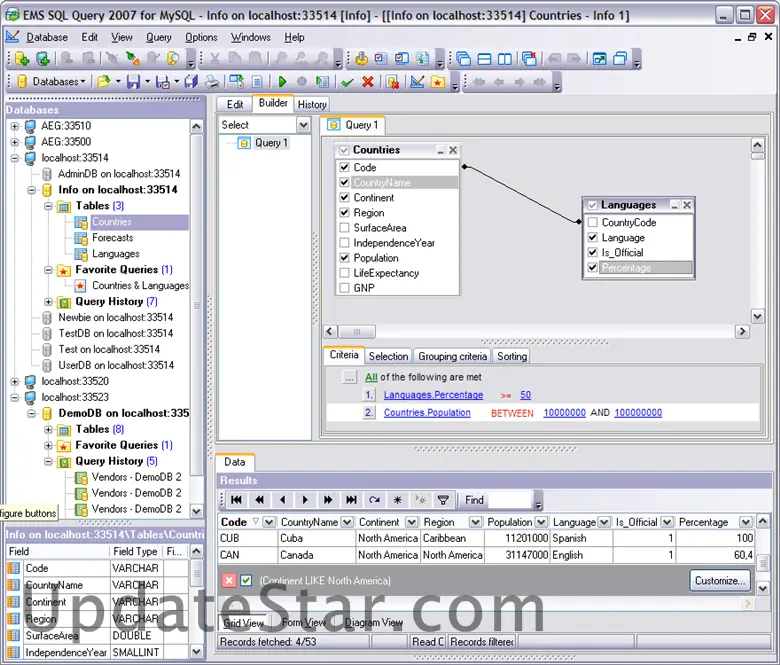
Task: Click the register database icon
Action: coord(22,59)
